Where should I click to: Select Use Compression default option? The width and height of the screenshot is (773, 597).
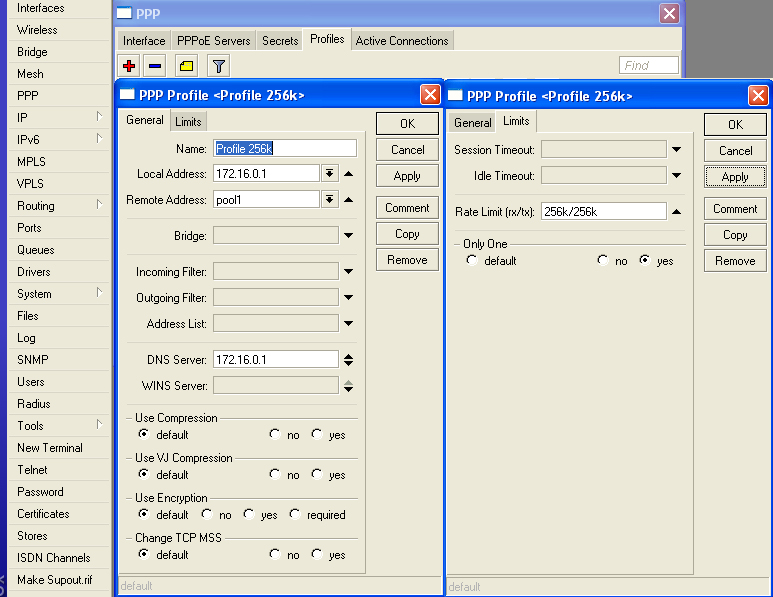143,434
